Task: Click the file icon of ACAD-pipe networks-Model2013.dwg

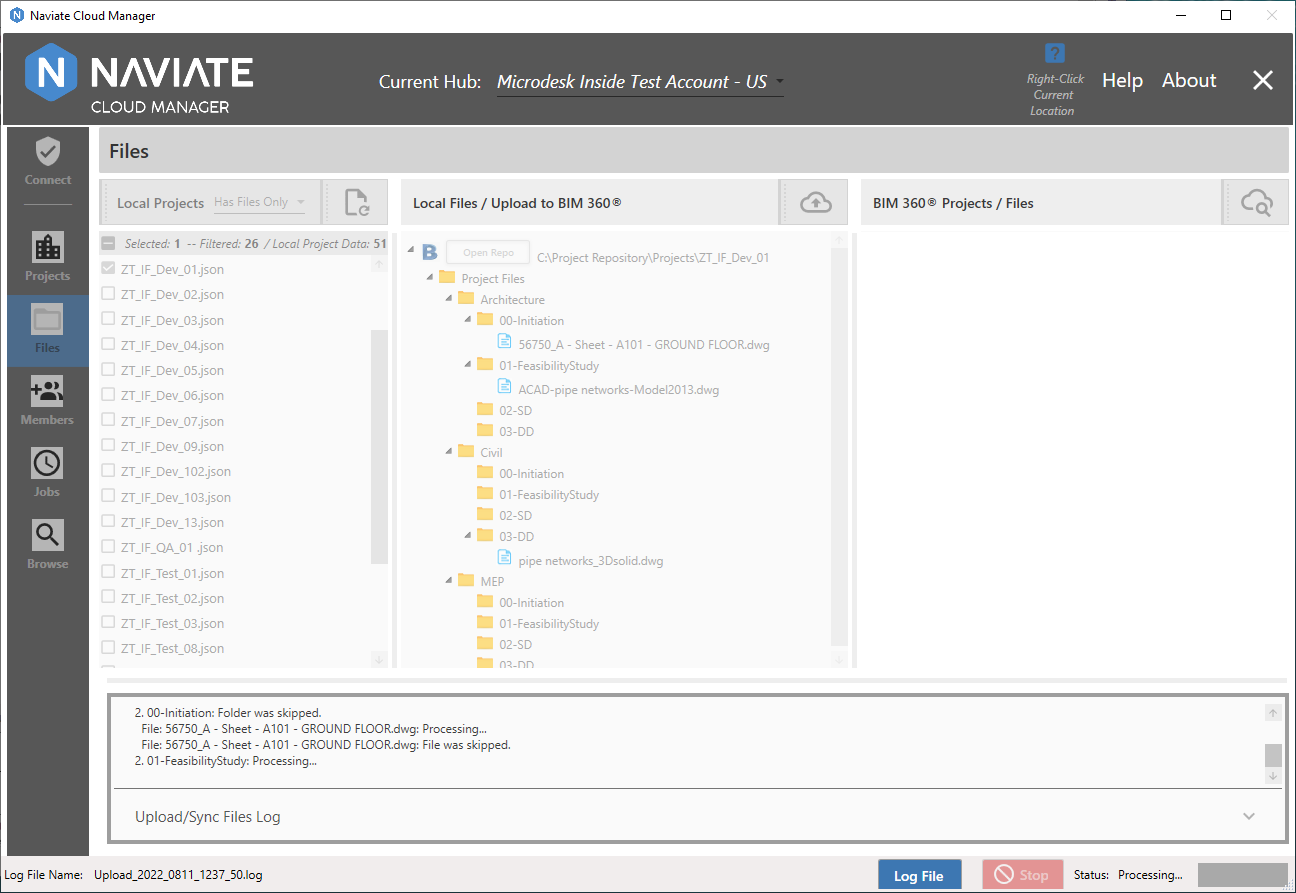Action: [505, 387]
